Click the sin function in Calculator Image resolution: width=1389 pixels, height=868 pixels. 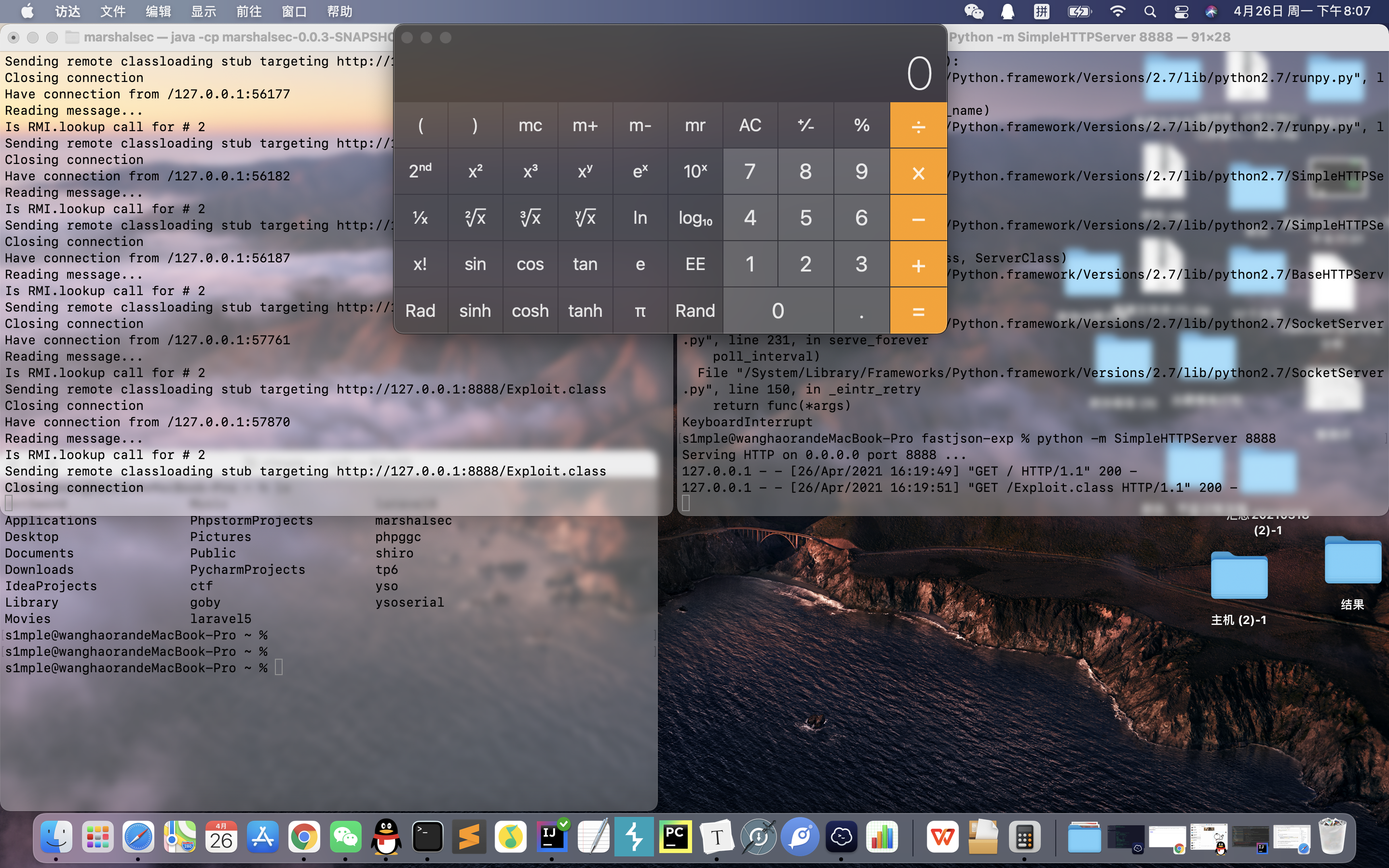point(475,264)
